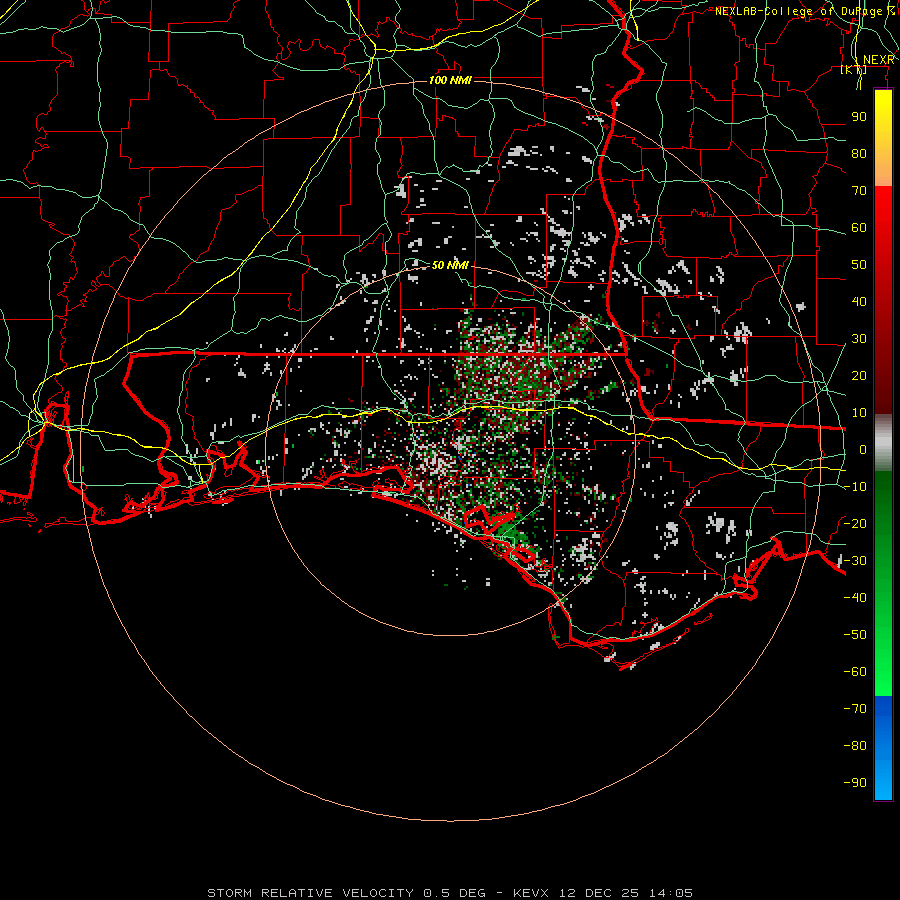The image size is (900, 900).
Task: Click the [KT] units label
Action: [x=854, y=69]
